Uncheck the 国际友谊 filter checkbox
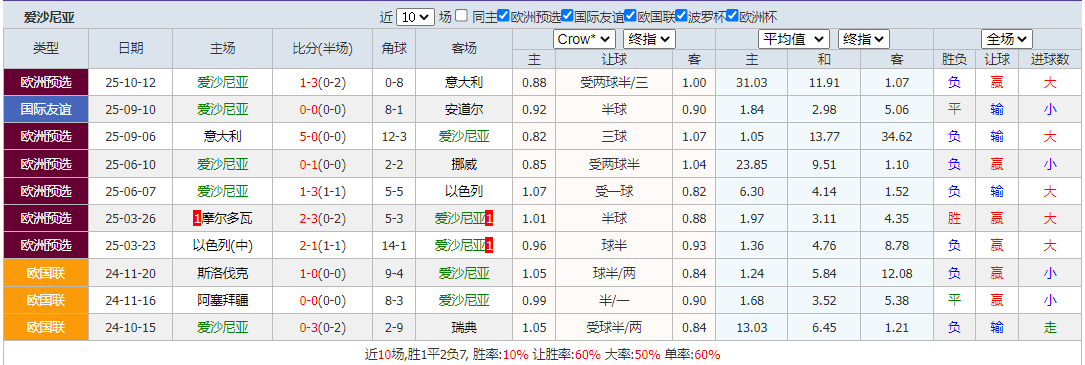Image resolution: width=1085 pixels, height=365 pixels. pyautogui.click(x=567, y=16)
